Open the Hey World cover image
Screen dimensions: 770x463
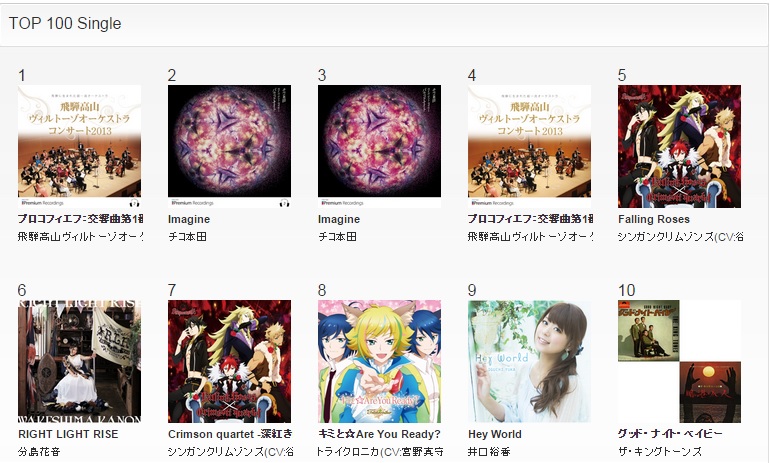pyautogui.click(x=529, y=361)
